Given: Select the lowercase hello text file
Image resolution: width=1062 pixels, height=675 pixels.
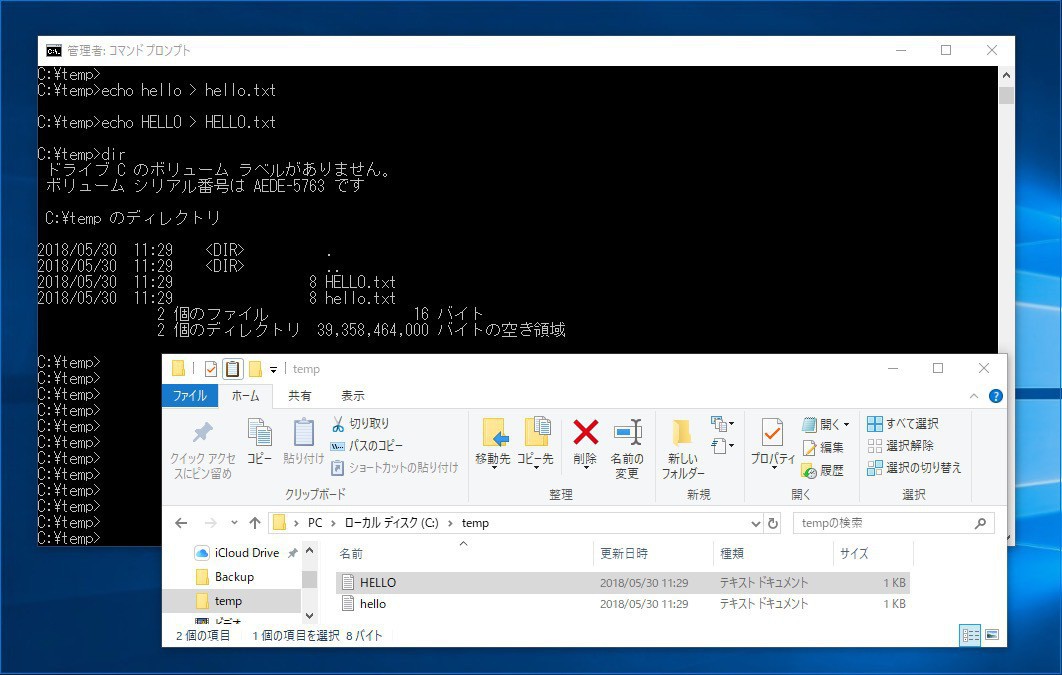Looking at the screenshot, I should tap(372, 604).
